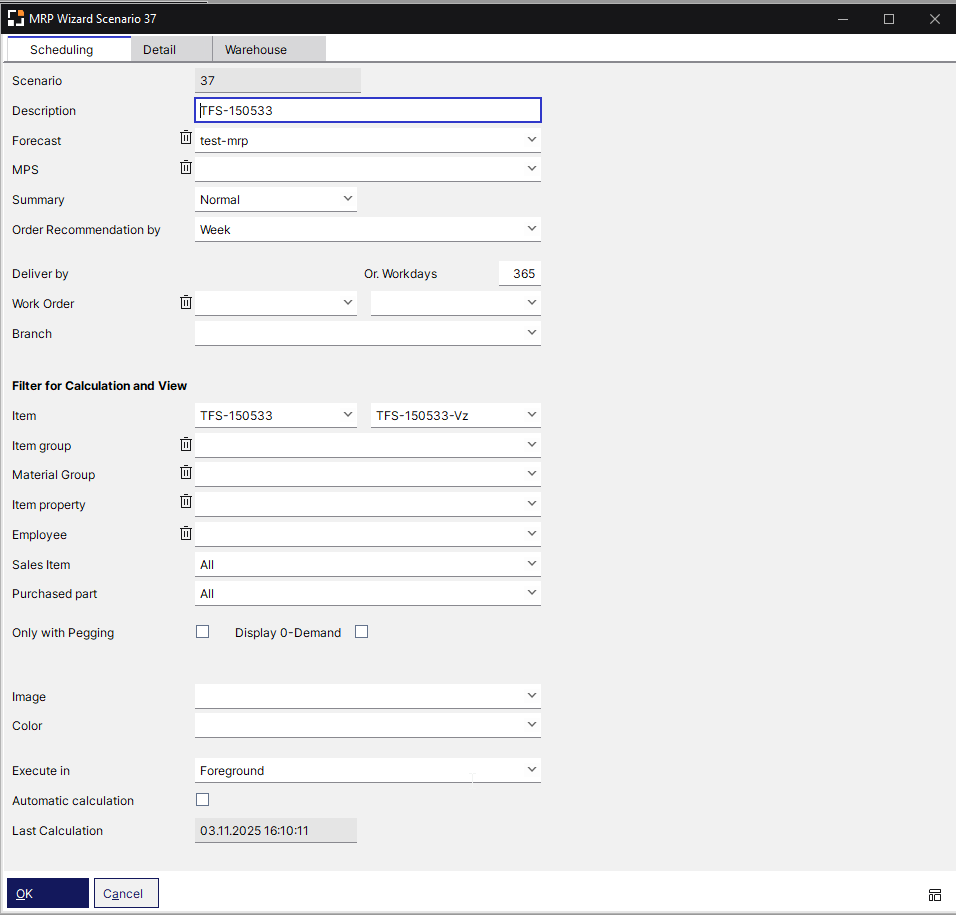Expand the Order Recommendation by dropdown
The height and width of the screenshot is (915, 956).
[x=367, y=229]
